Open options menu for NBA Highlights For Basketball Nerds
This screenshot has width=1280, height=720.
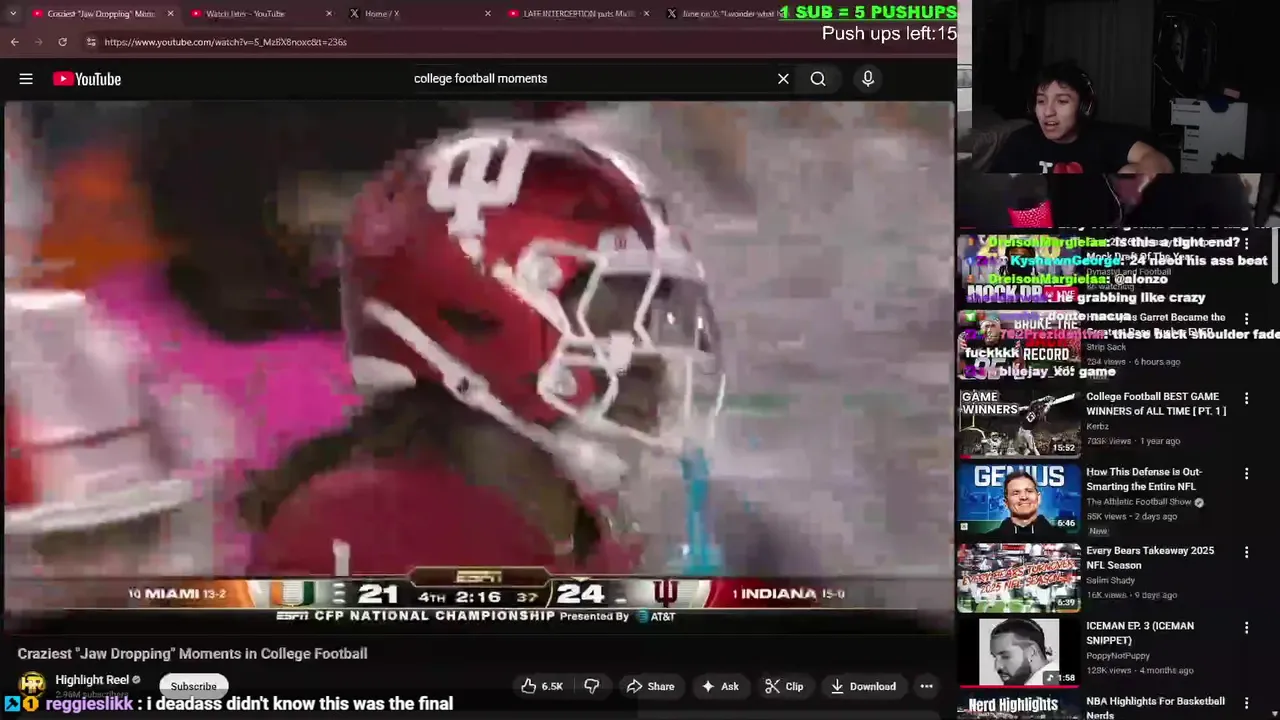[x=1246, y=703]
